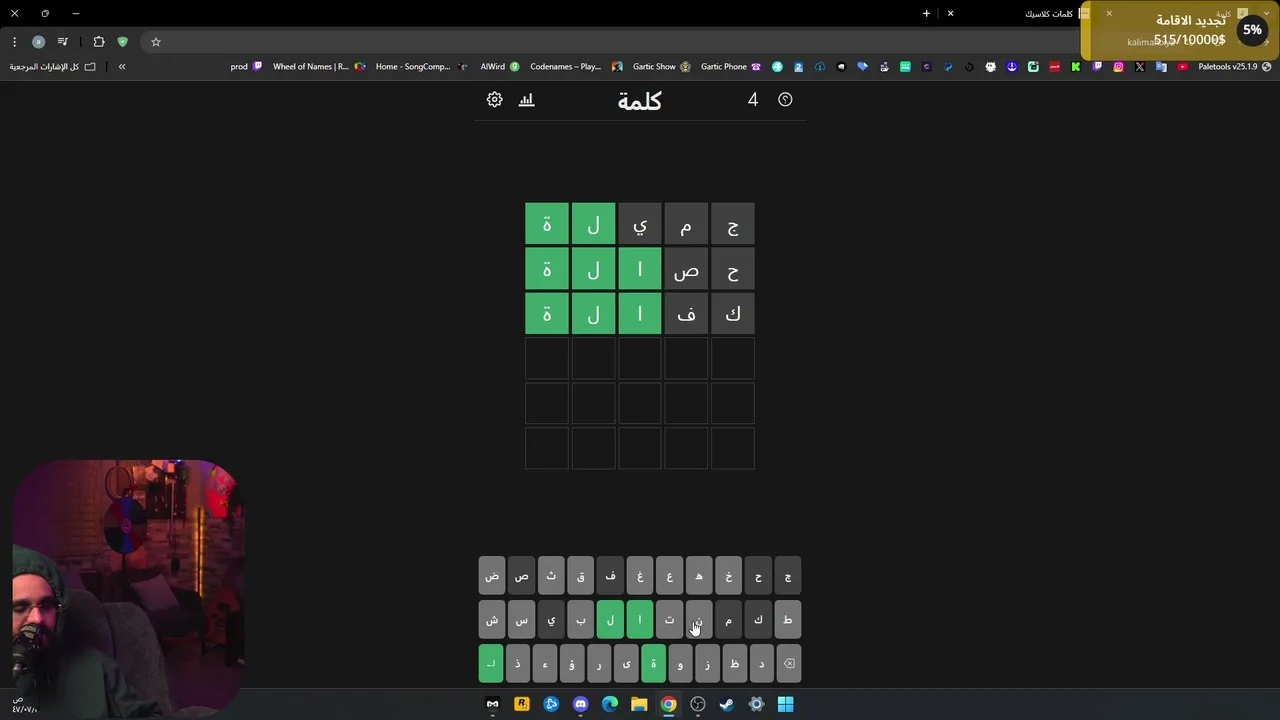Tap the ط key
The width and height of the screenshot is (1280, 720).
click(x=788, y=620)
